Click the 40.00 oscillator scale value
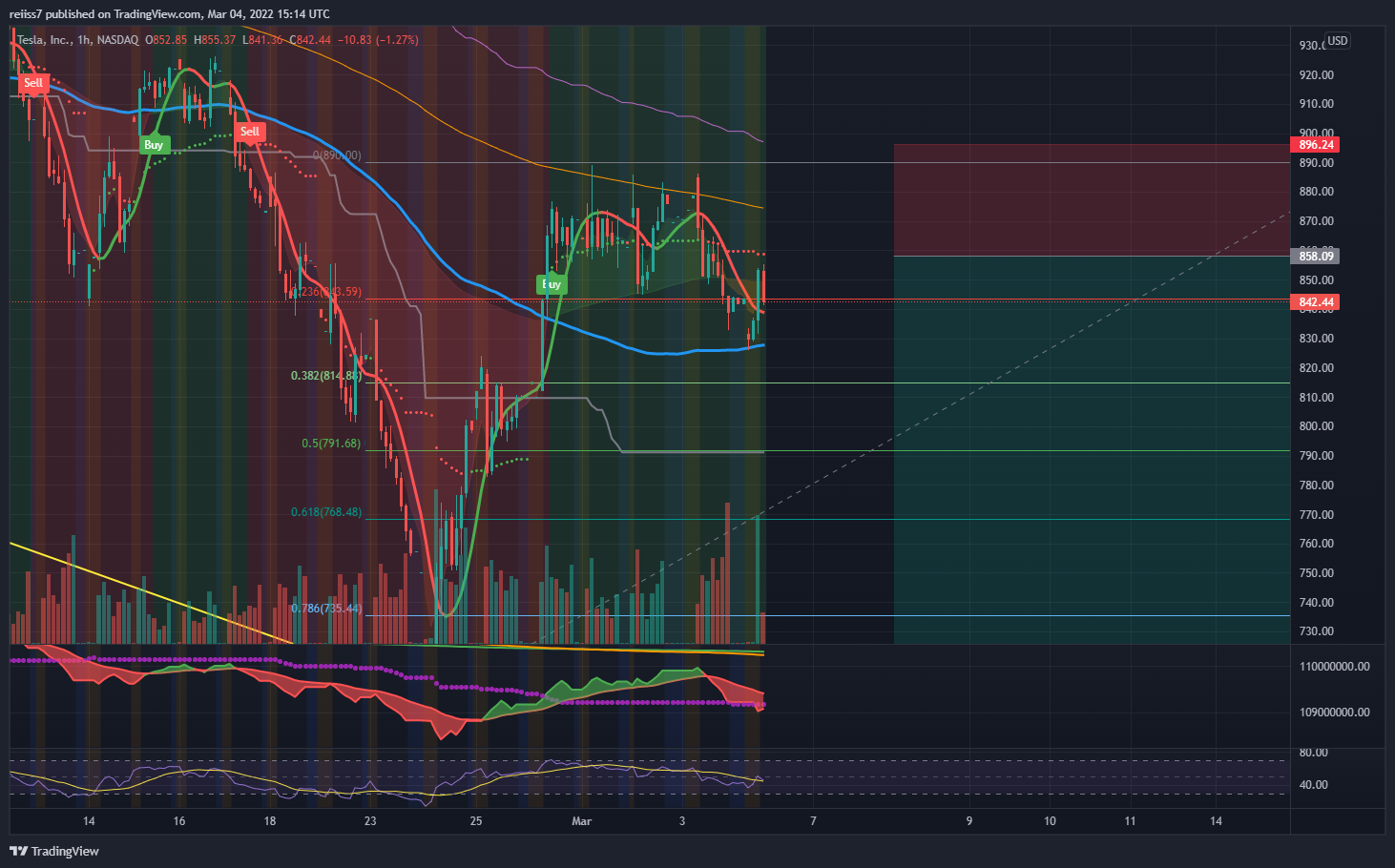This screenshot has width=1395, height=868. tap(1314, 785)
